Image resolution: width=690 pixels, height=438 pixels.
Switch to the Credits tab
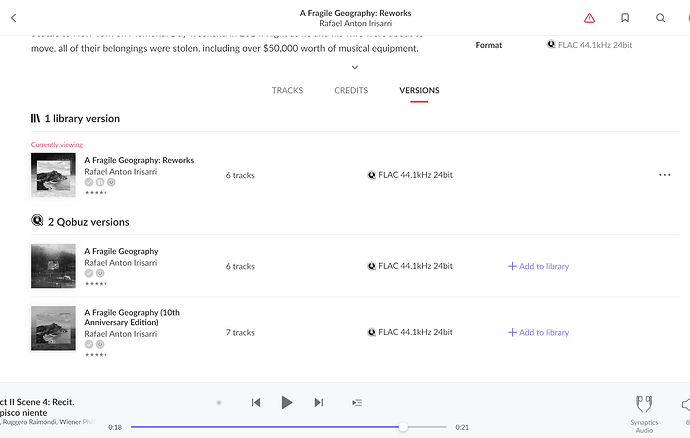click(x=351, y=91)
